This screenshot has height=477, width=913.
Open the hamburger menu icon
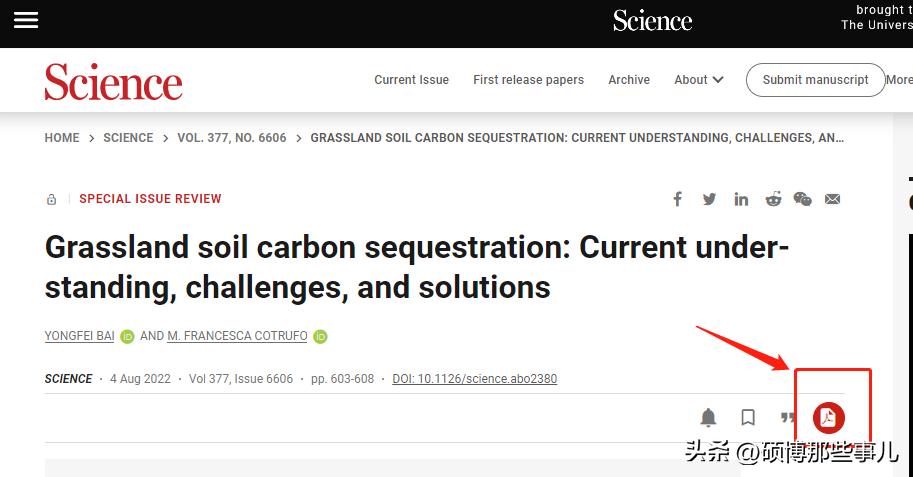[25, 20]
